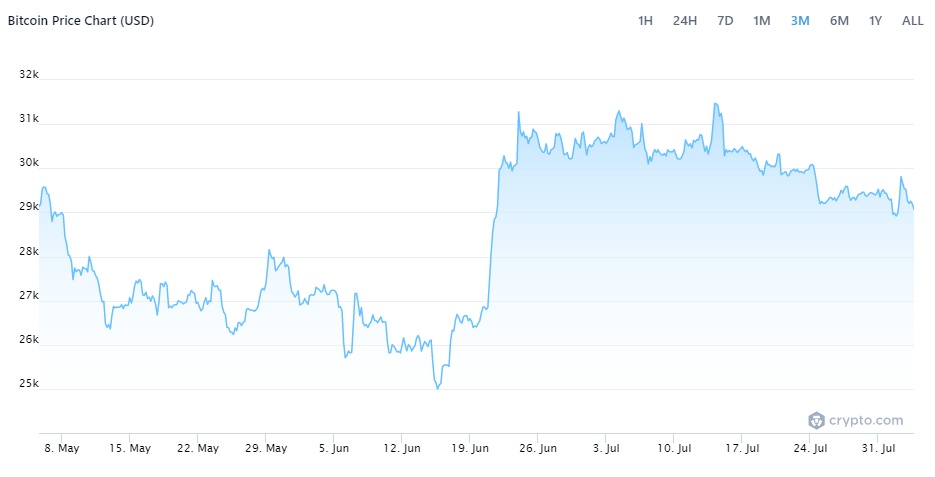935x477 pixels.
Task: Click the highest price peak in mid-July
Action: click(x=715, y=104)
